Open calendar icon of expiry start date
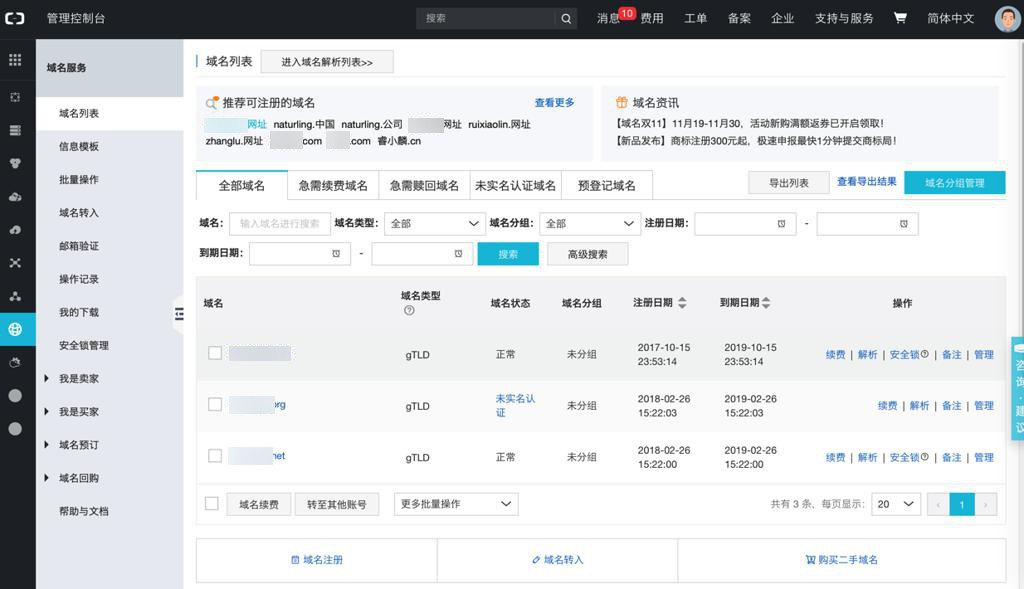1024x589 pixels. [x=336, y=253]
